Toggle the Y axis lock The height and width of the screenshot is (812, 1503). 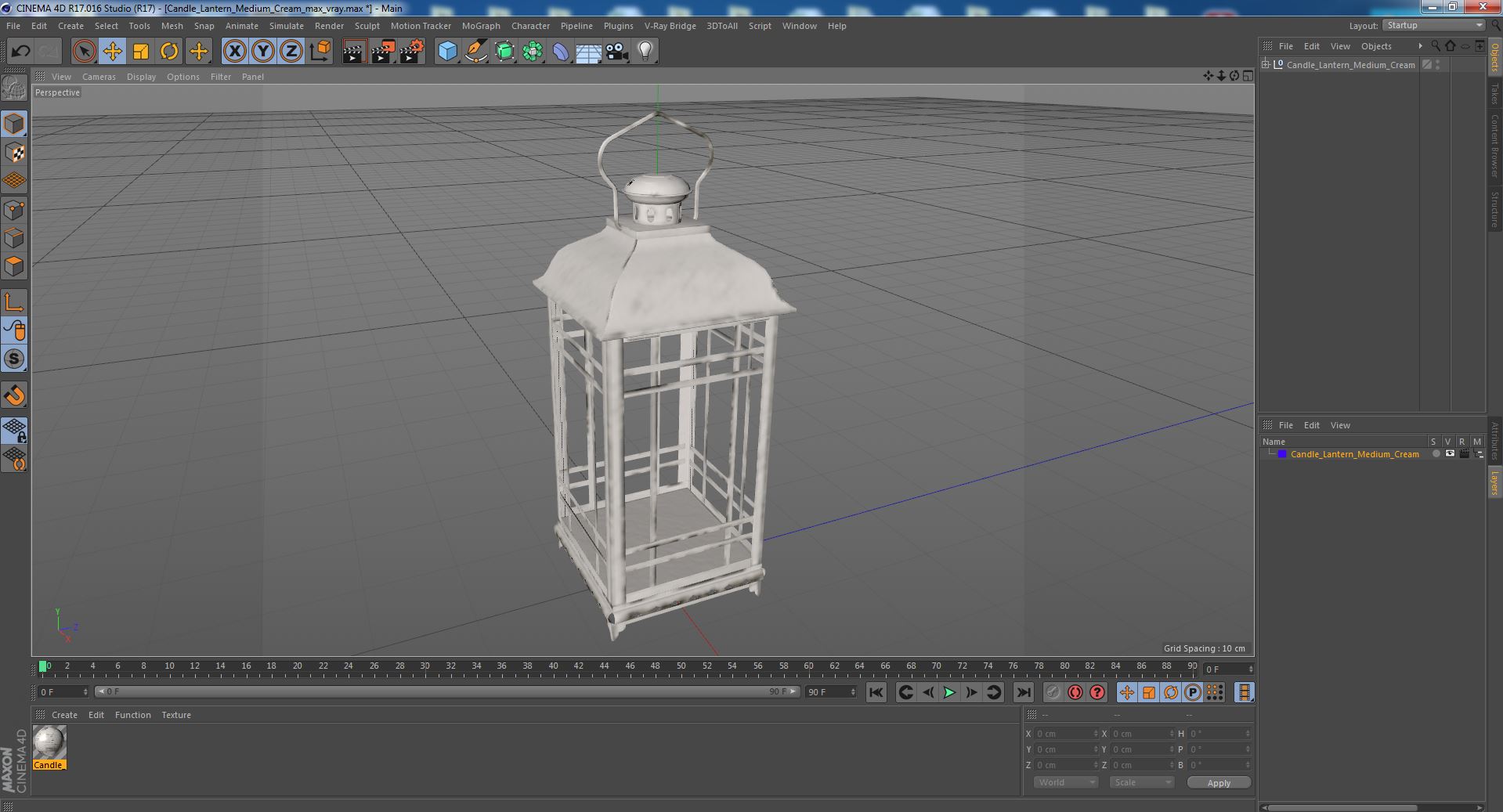(x=263, y=52)
